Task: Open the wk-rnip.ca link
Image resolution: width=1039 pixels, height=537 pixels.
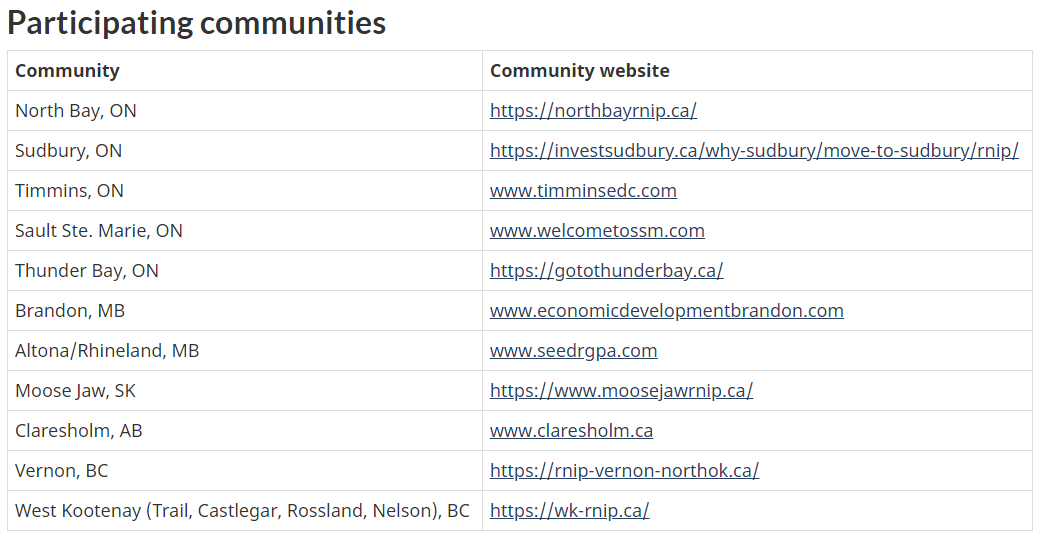Action: [x=569, y=511]
